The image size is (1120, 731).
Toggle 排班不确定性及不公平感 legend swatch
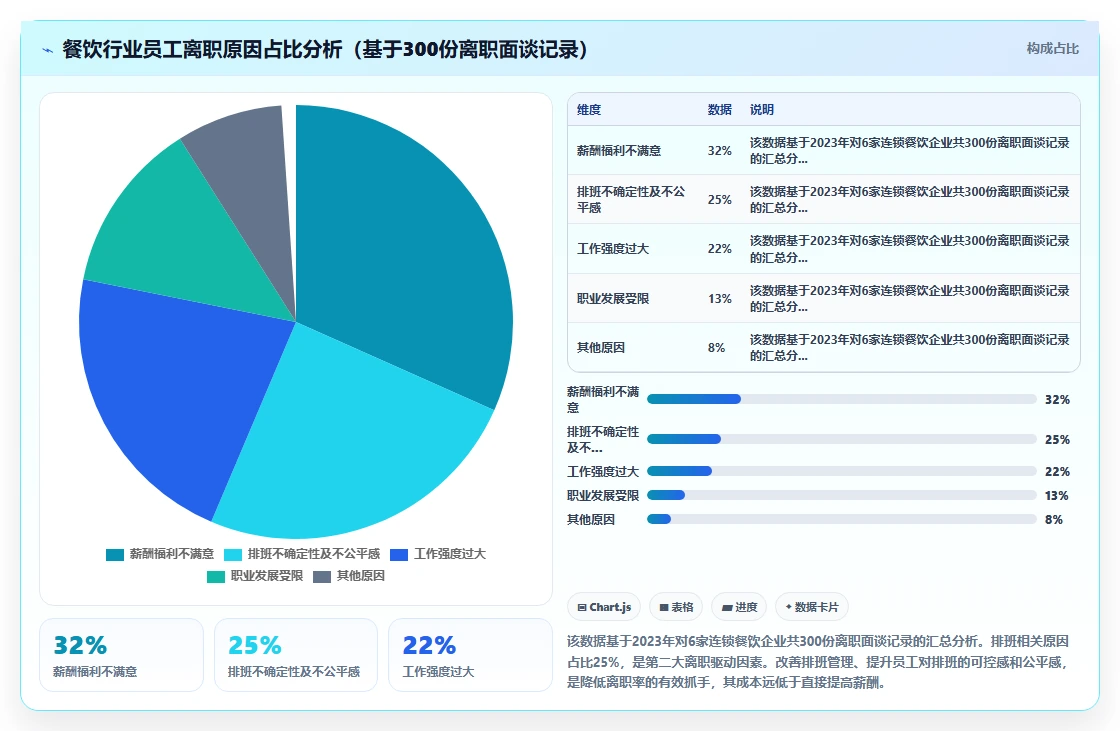point(233,555)
